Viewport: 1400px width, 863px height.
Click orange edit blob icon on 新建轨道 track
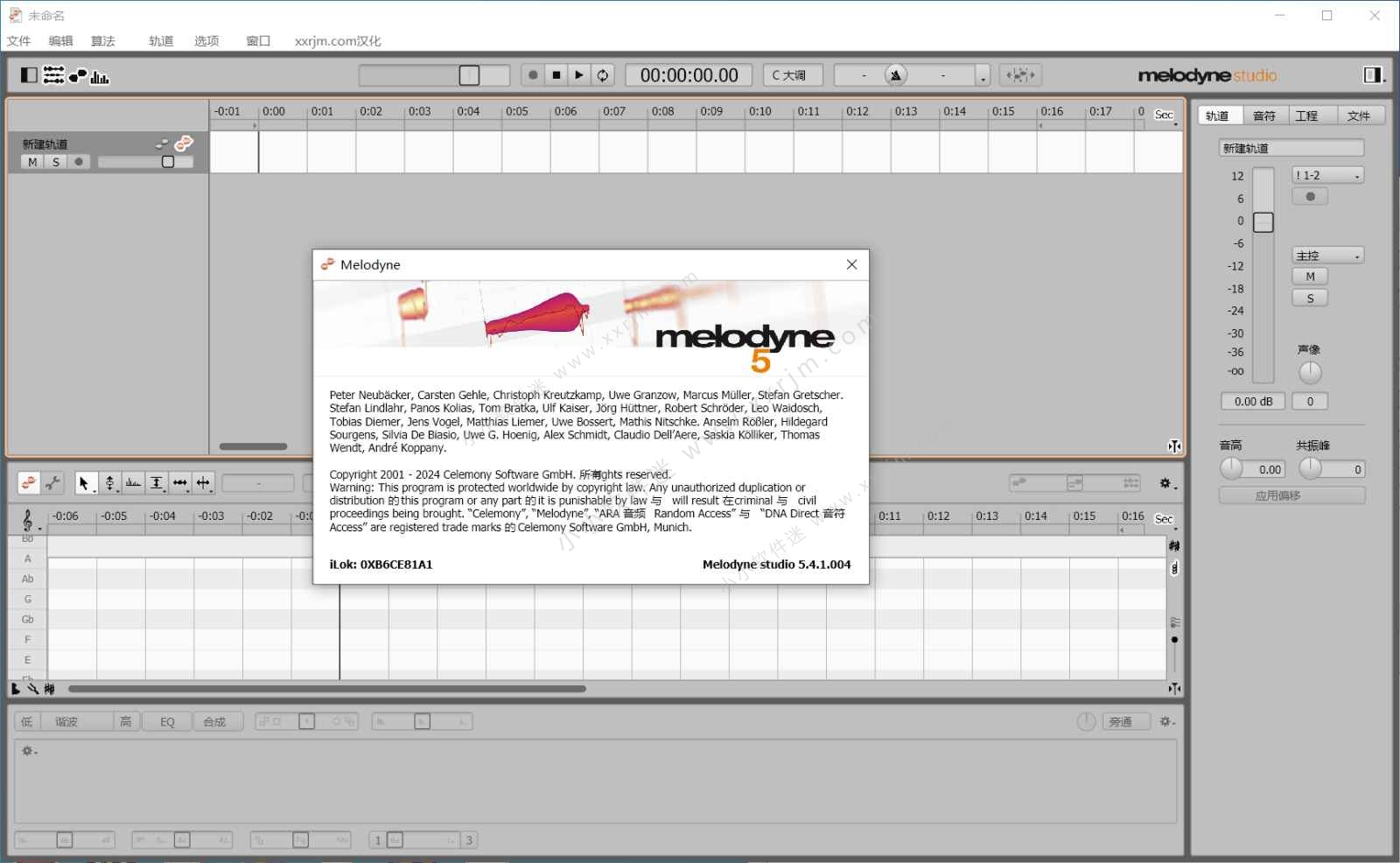click(x=184, y=143)
